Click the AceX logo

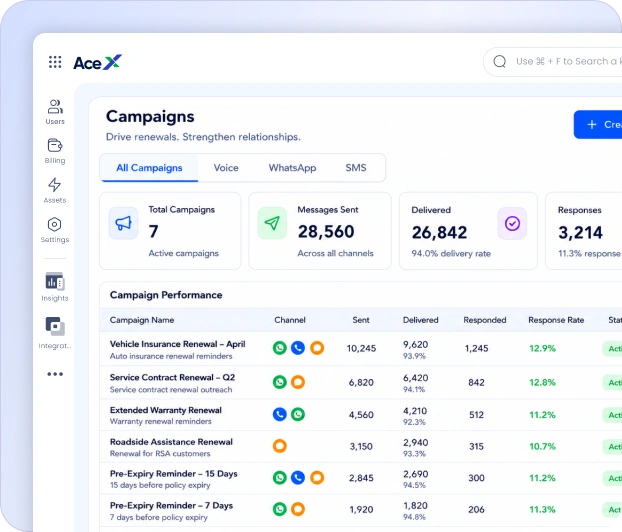pos(98,62)
